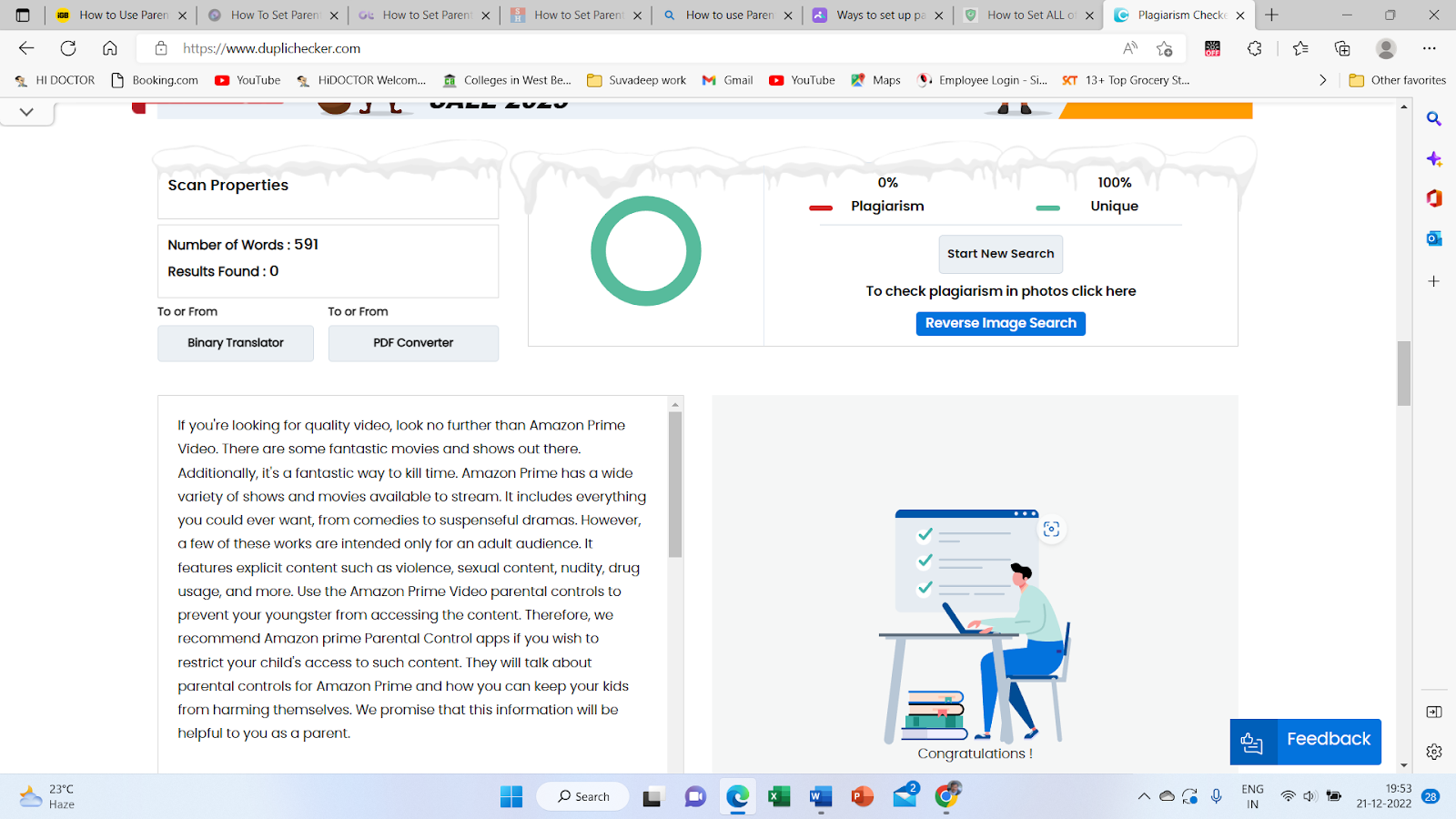Viewport: 1456px width, 819px height.
Task: Open the Booking.com bookmark
Action: [x=154, y=80]
